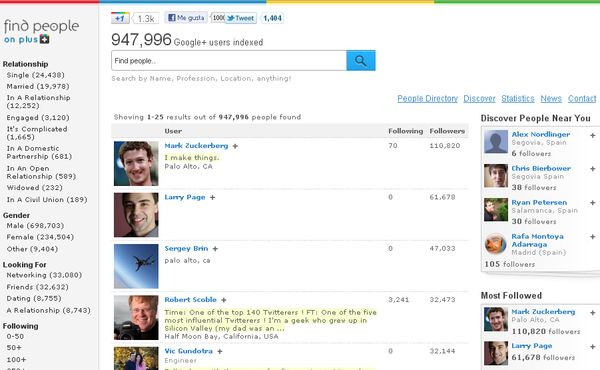The height and width of the screenshot is (370, 600).
Task: Click plus icon beside Robert Scoble
Action: click(x=223, y=300)
